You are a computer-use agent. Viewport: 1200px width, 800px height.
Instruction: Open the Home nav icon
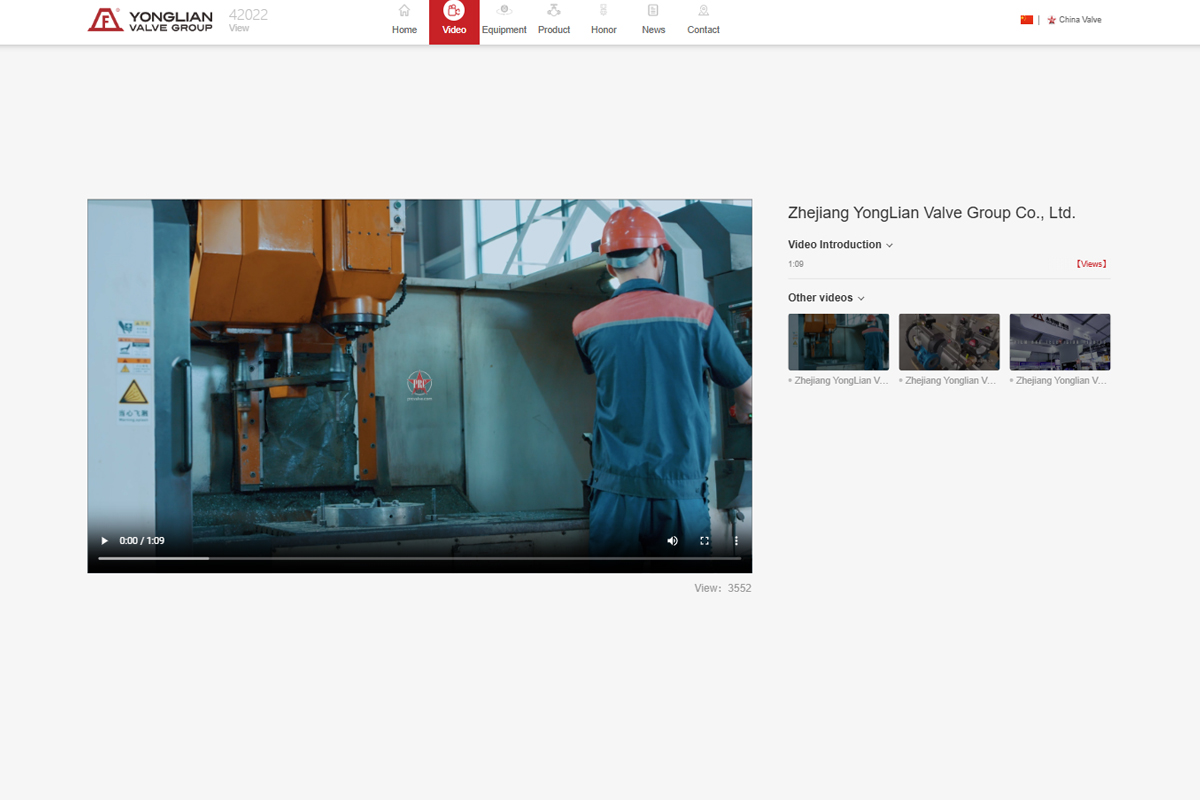tap(404, 11)
